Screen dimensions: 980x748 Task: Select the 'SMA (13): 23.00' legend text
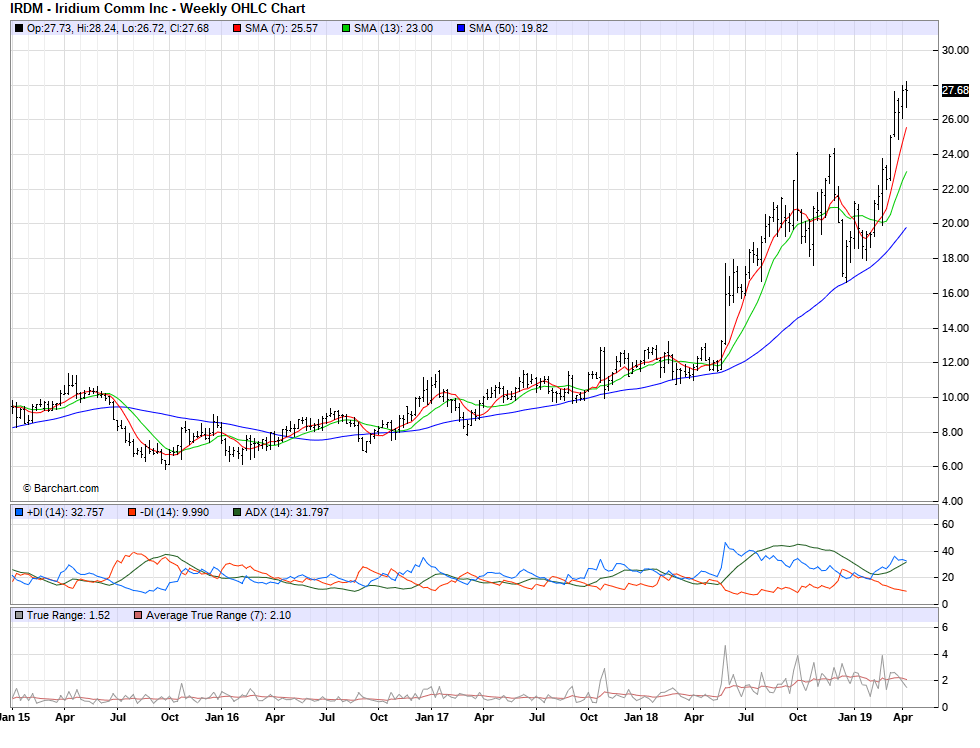coord(394,28)
